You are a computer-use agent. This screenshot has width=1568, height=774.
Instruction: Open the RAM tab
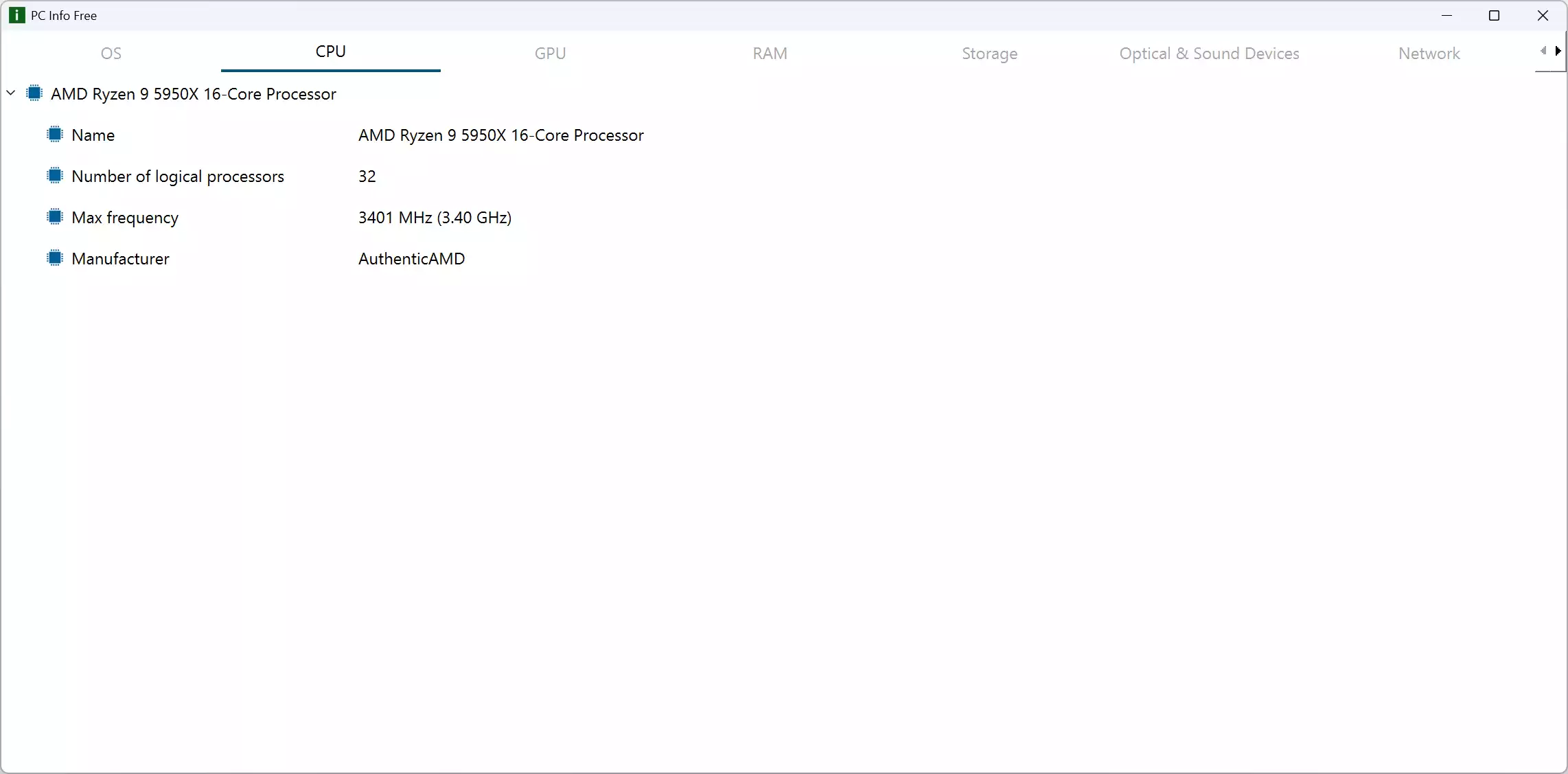[x=770, y=53]
